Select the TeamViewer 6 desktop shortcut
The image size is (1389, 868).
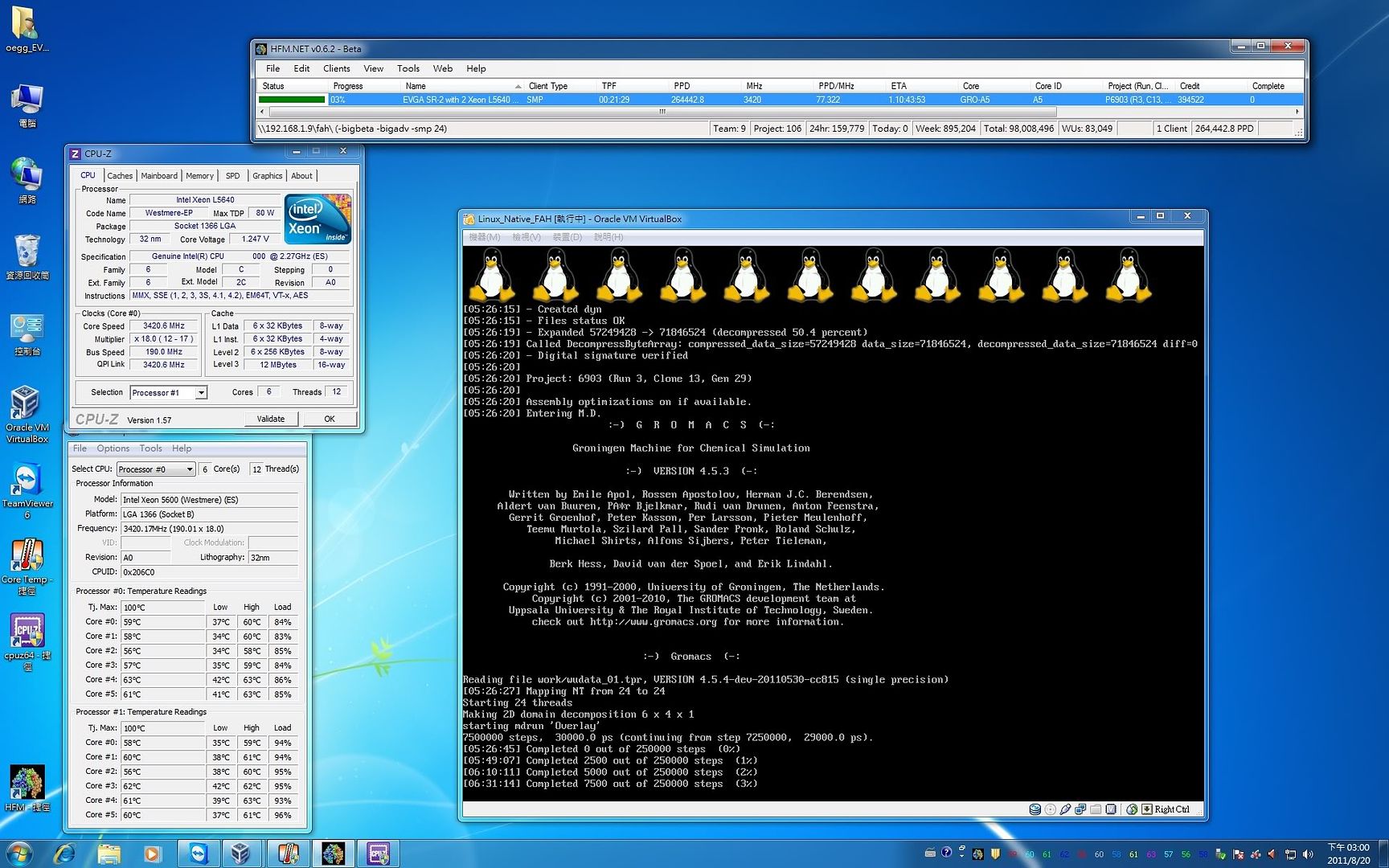27,490
